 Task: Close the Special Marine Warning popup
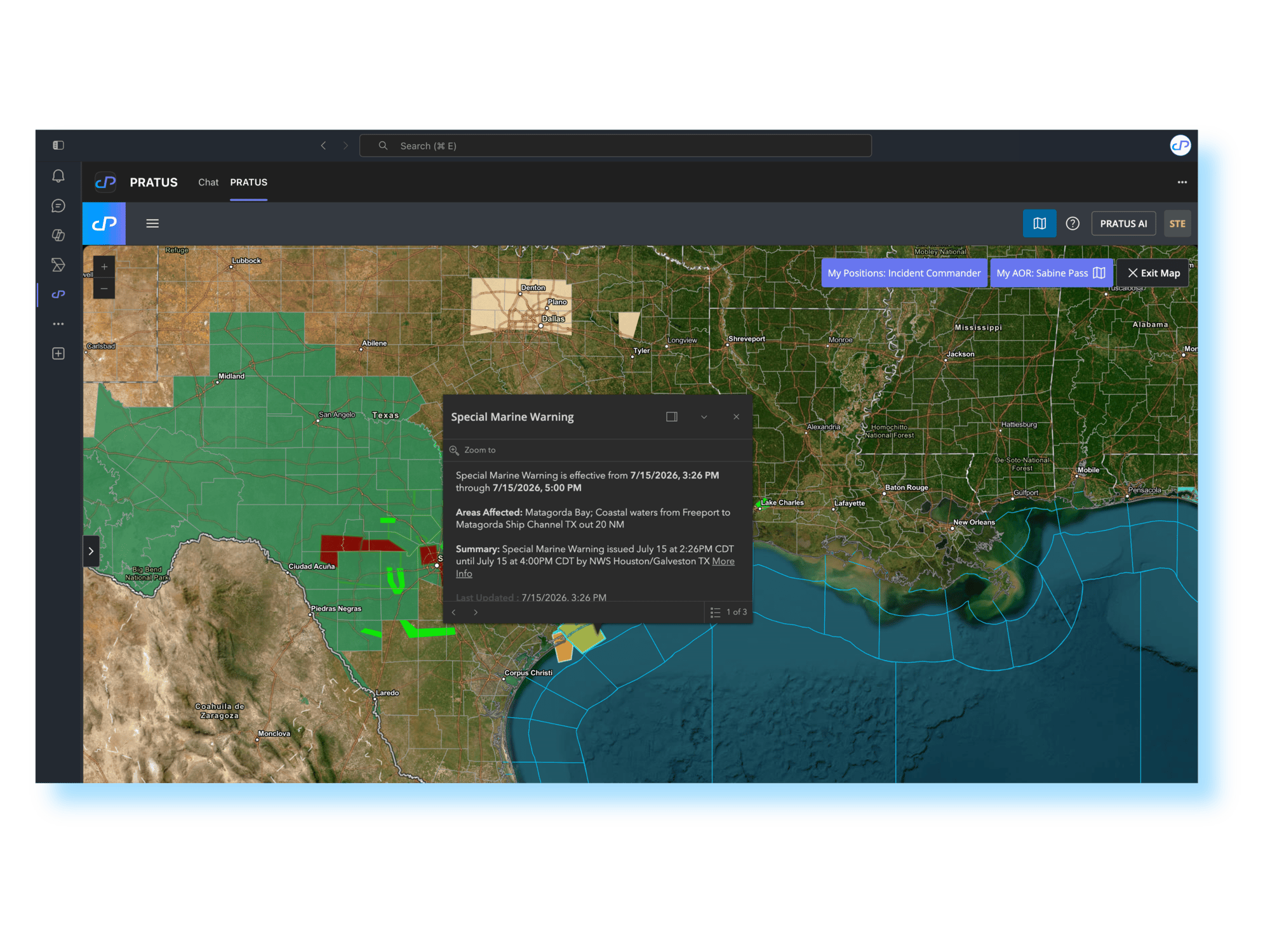(x=737, y=417)
